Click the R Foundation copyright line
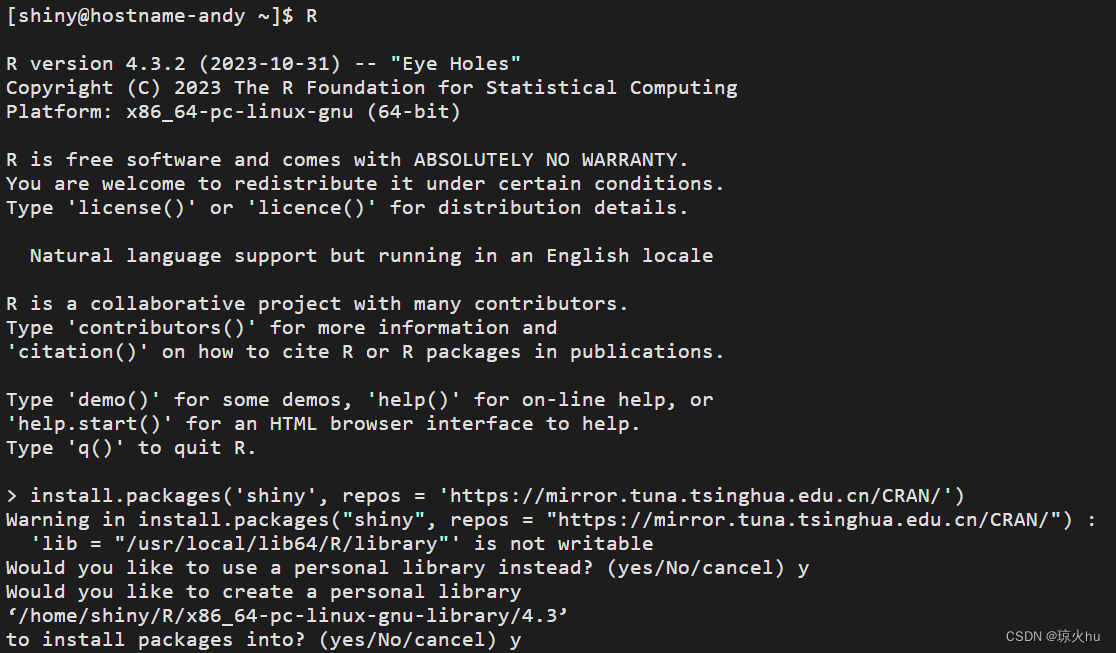This screenshot has height=653, width=1116. [371, 88]
